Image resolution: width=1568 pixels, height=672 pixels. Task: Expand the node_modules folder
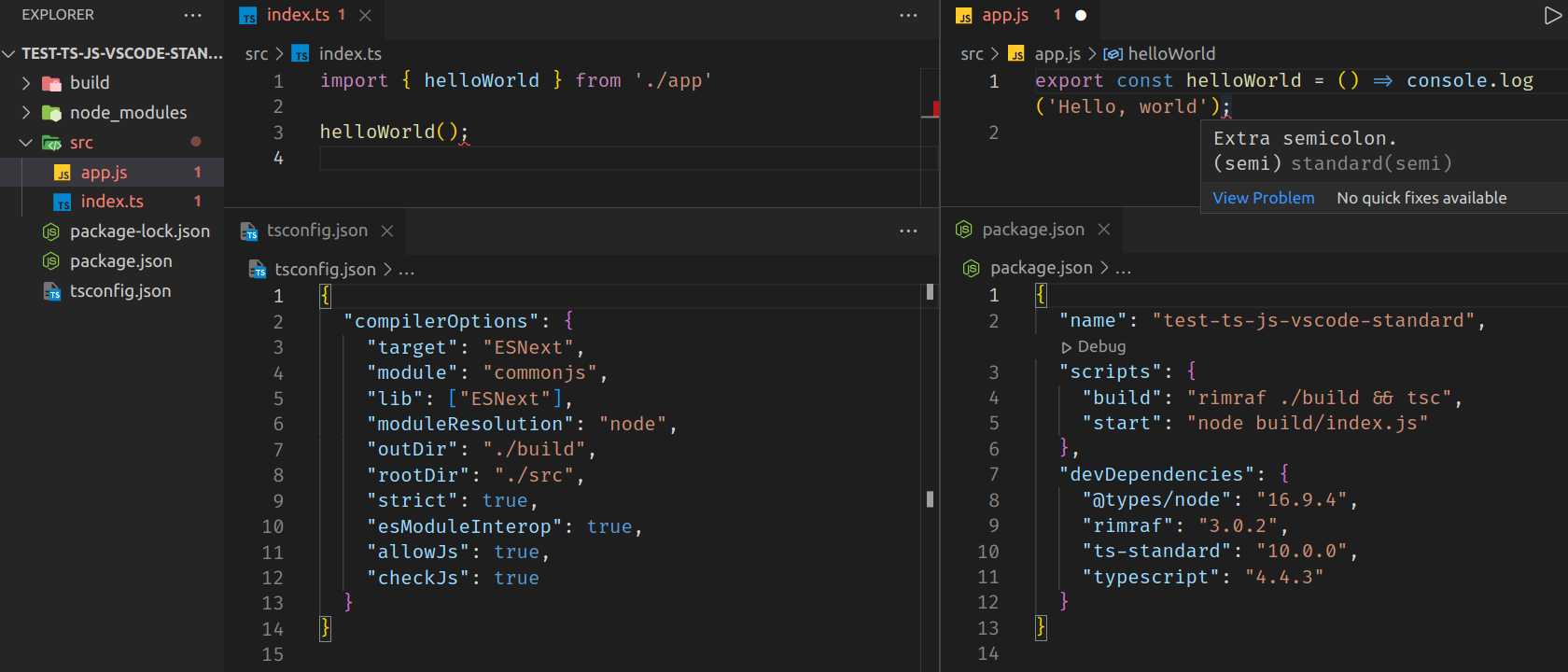click(x=26, y=113)
